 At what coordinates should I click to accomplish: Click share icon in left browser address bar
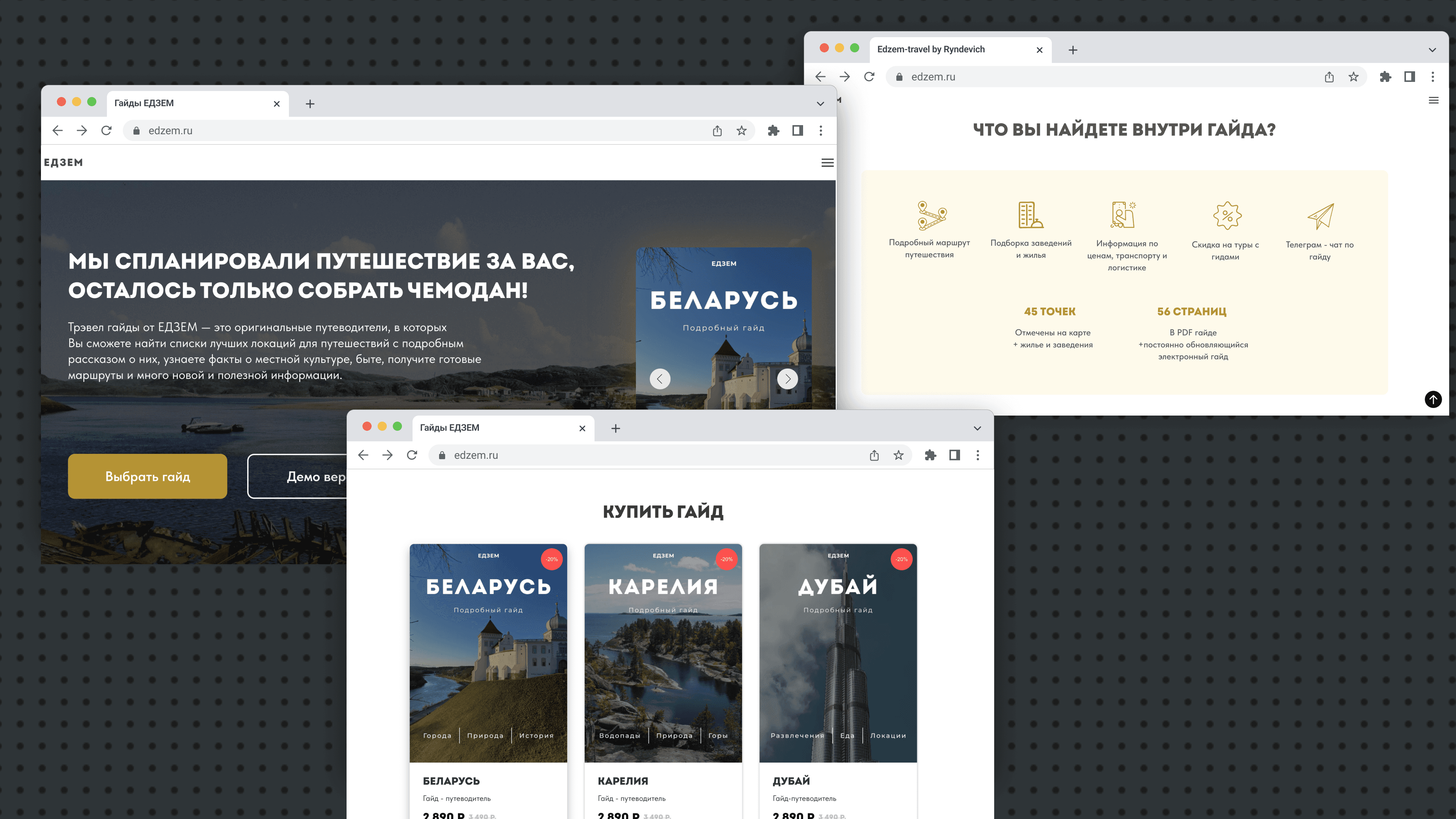coord(717,130)
